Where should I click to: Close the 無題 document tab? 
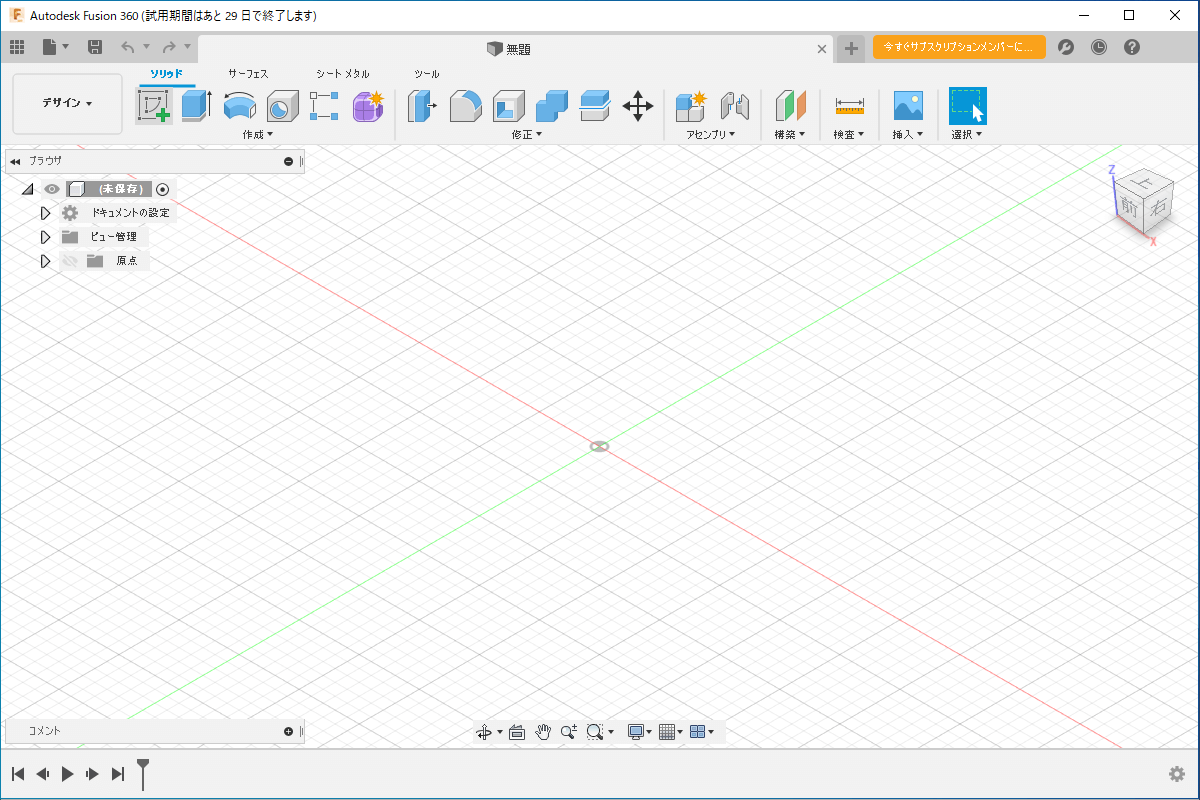point(822,48)
